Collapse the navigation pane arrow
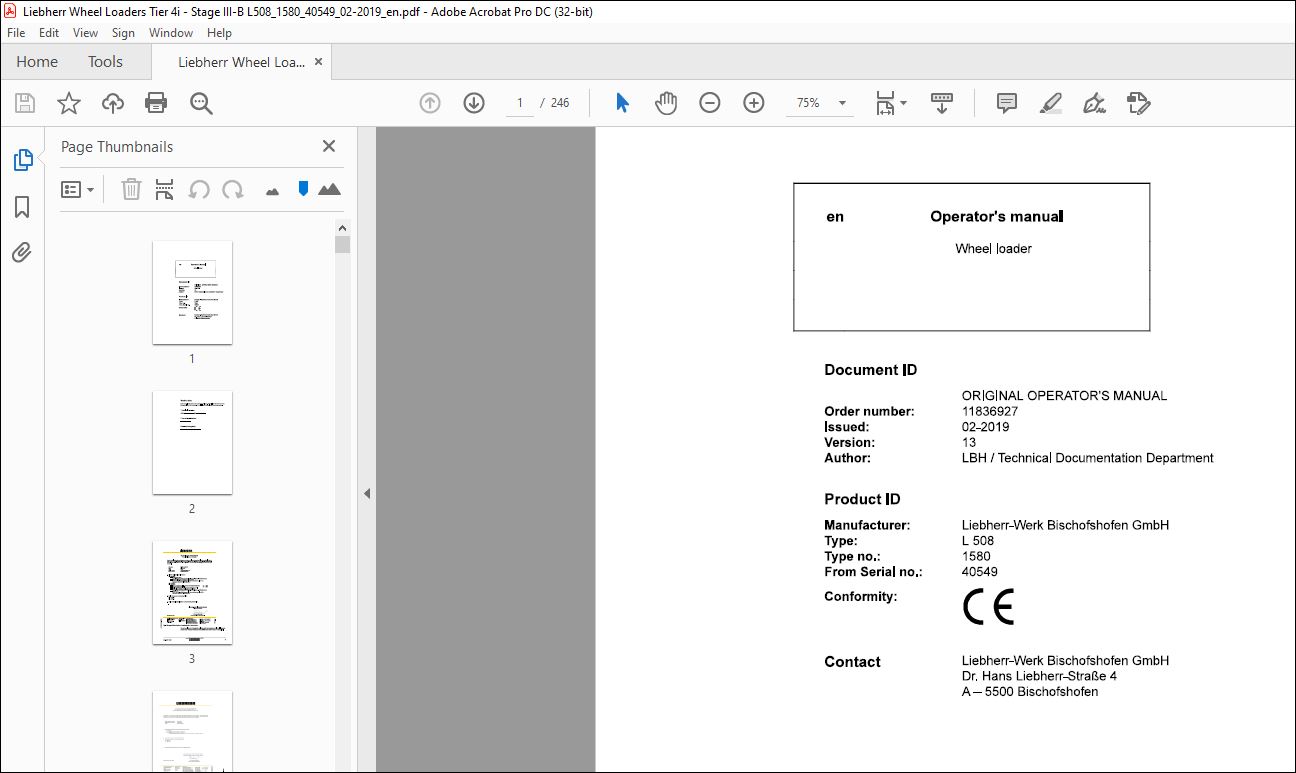The width and height of the screenshot is (1296, 773). pos(367,493)
